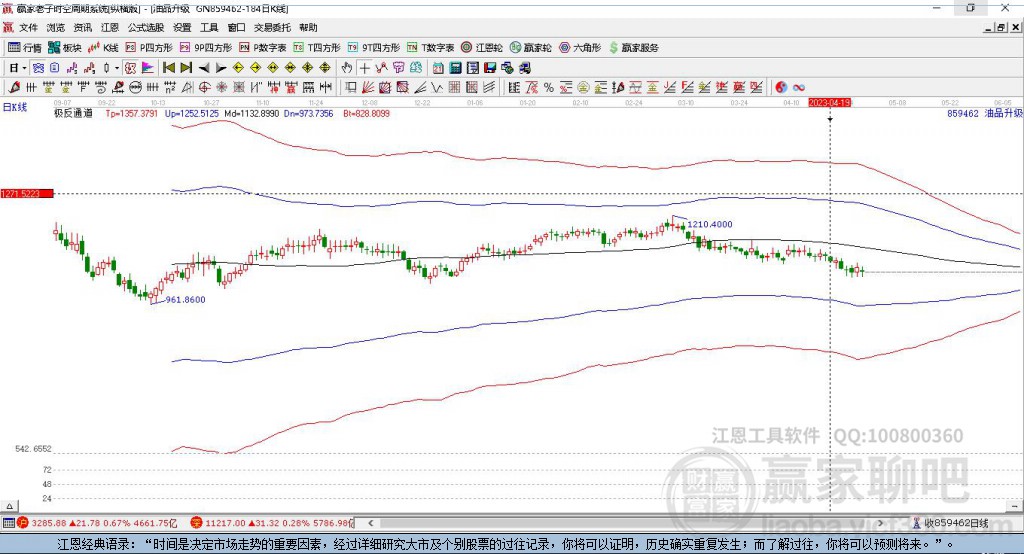This screenshot has width=1024, height=554.
Task: Click the 2023-04-19 date marker
Action: click(829, 103)
